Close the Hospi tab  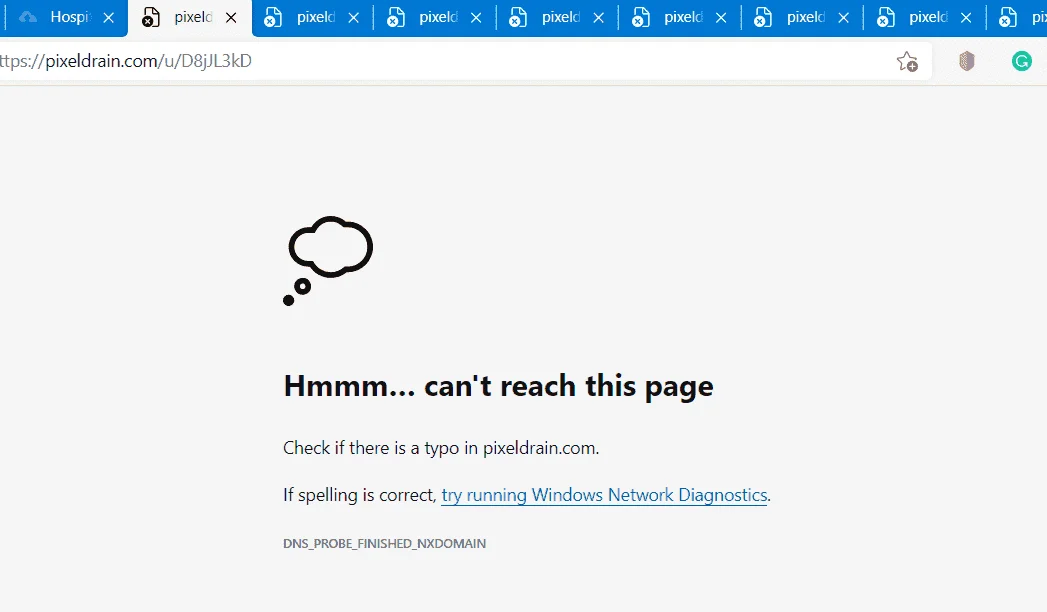click(108, 18)
